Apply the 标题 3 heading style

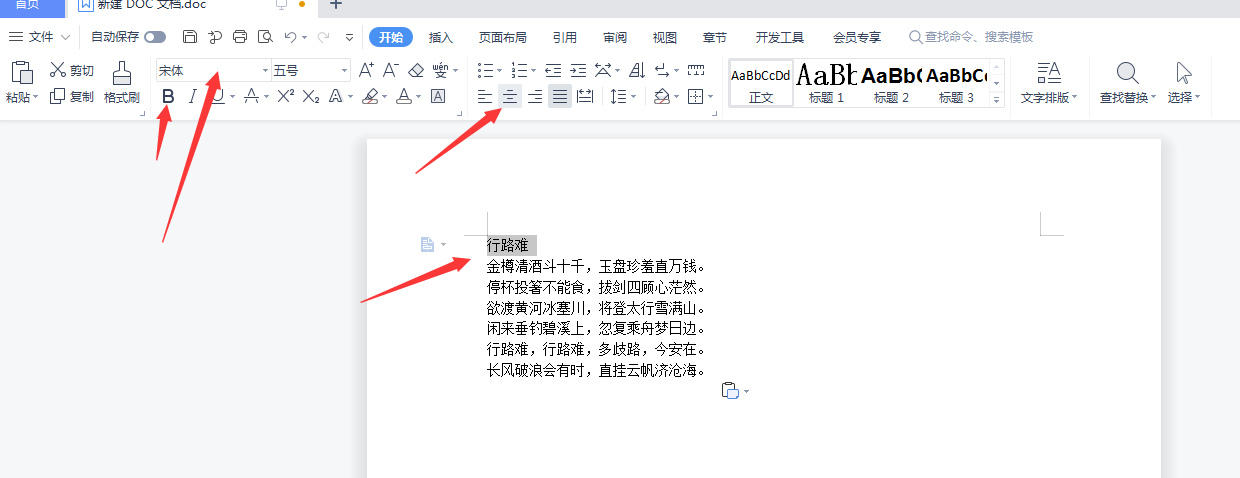point(956,83)
